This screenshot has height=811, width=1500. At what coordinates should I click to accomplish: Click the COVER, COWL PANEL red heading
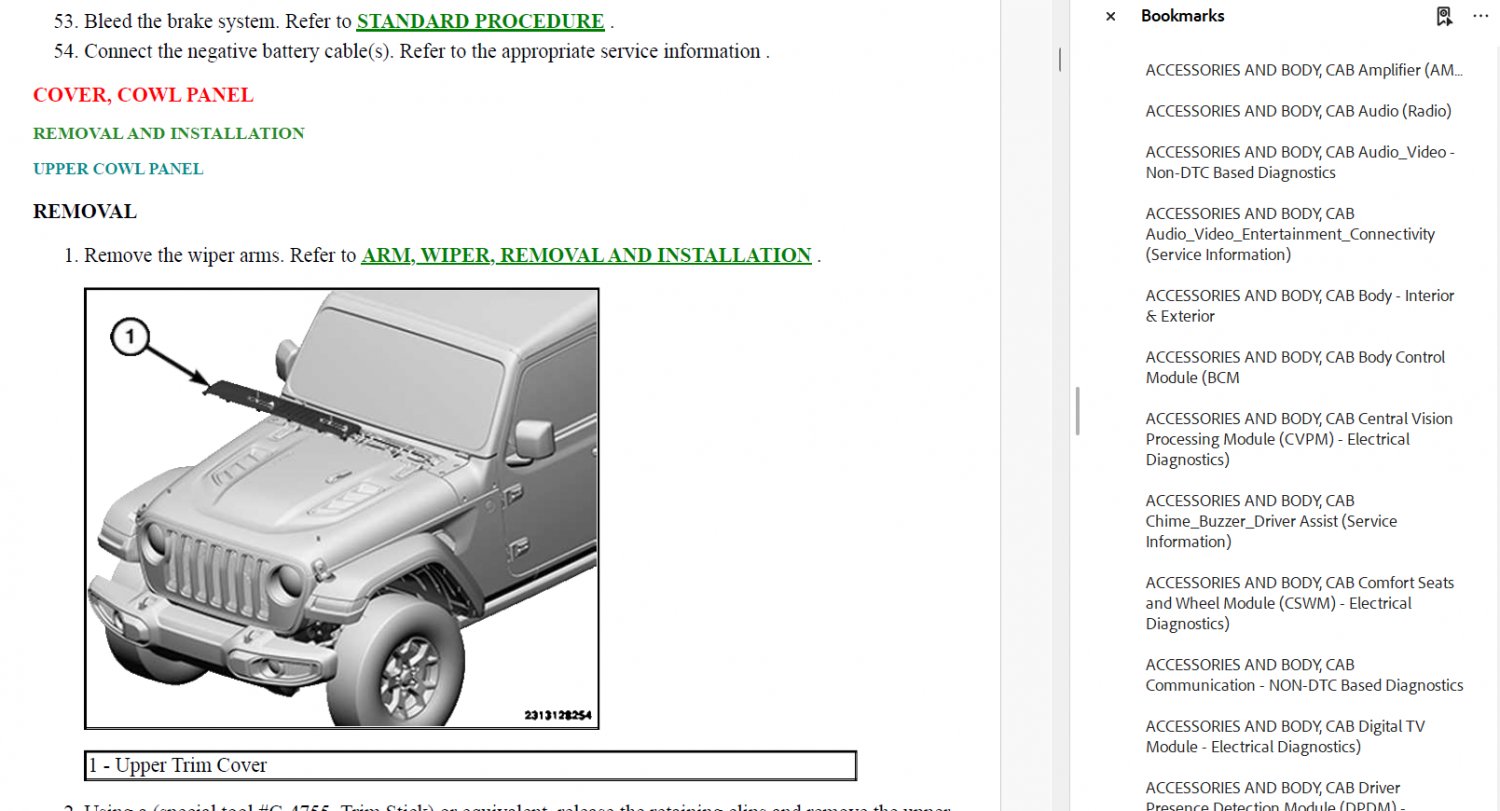click(x=143, y=95)
